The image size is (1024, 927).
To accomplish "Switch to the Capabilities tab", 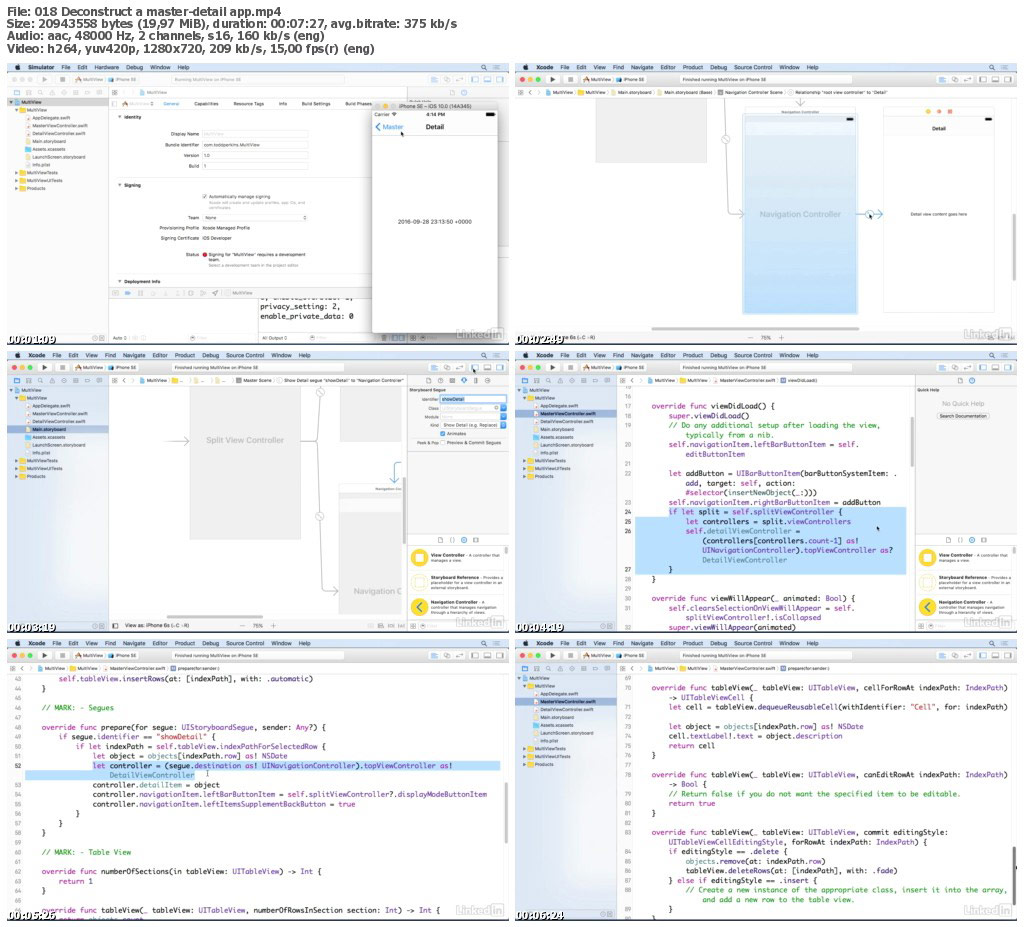I will (206, 104).
